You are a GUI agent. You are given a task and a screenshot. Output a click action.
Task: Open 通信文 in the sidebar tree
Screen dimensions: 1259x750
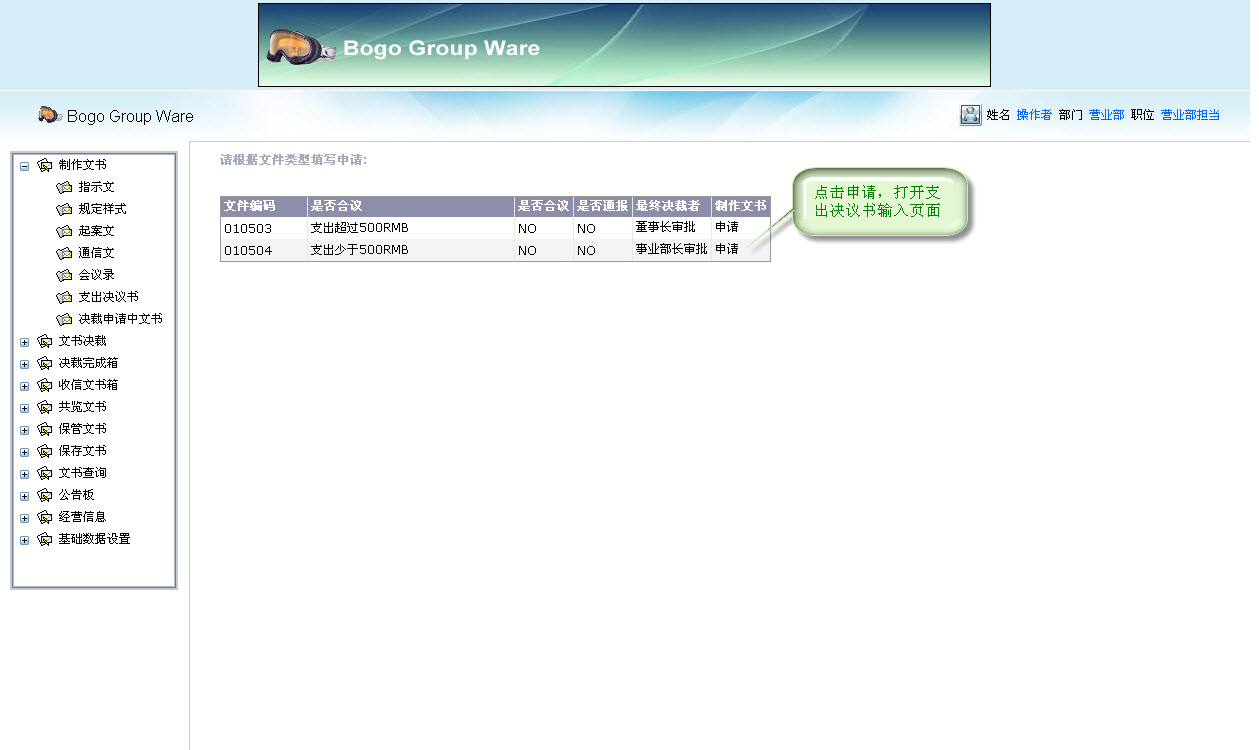(x=96, y=253)
